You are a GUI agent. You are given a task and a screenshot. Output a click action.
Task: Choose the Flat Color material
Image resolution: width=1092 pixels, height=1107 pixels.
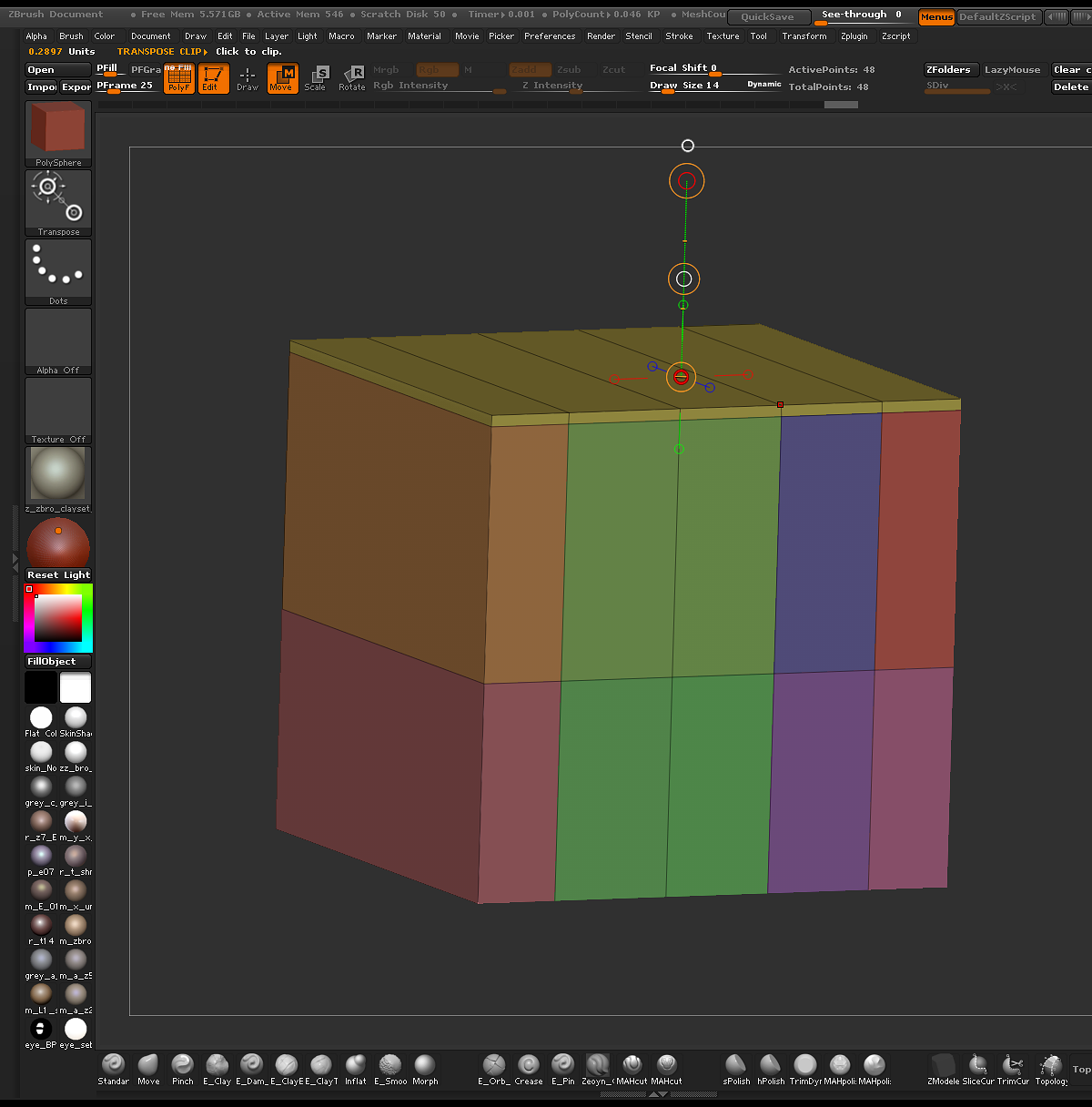coord(41,723)
